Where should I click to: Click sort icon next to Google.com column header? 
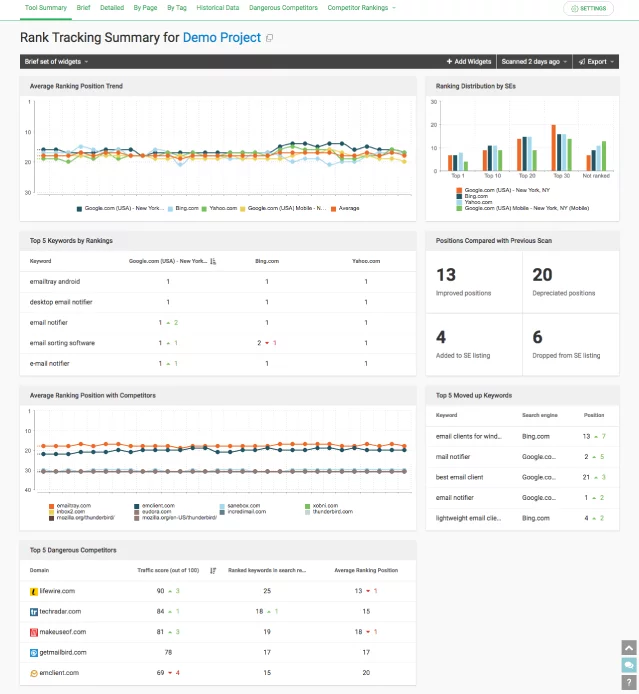point(213,262)
